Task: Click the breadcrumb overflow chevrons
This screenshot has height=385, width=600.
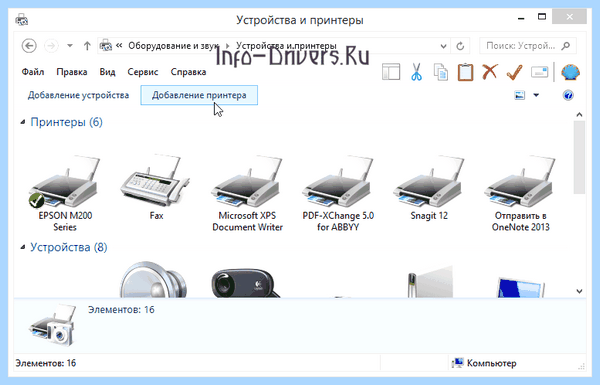Action: [x=119, y=46]
